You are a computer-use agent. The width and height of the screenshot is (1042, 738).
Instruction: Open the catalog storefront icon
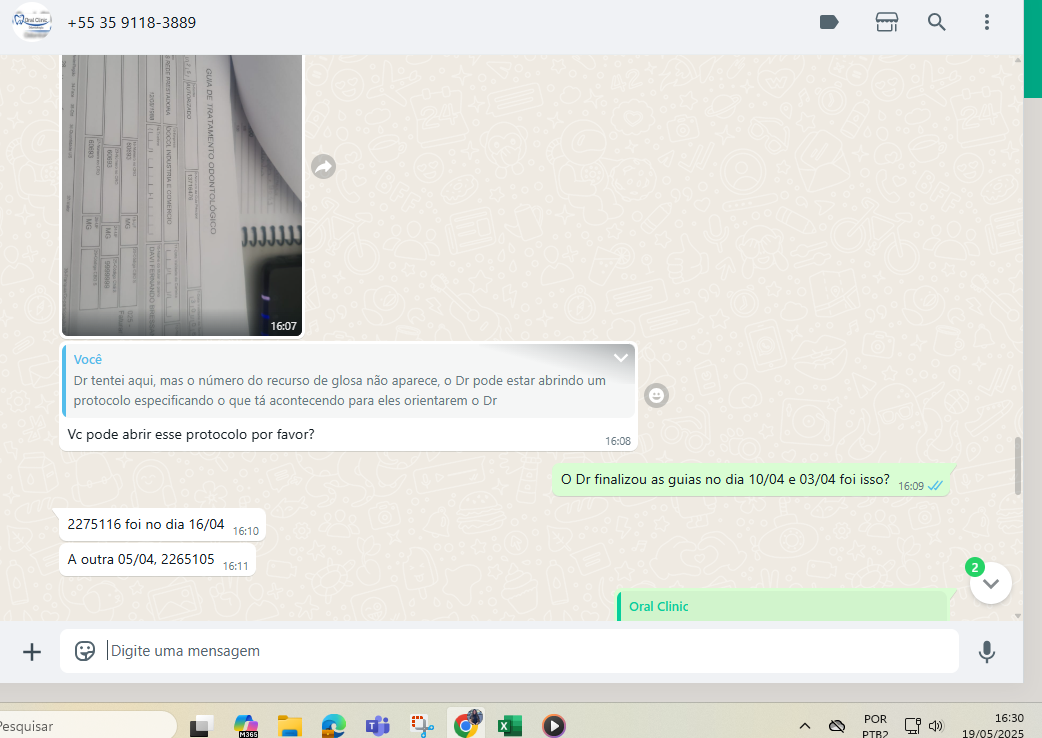coord(886,22)
